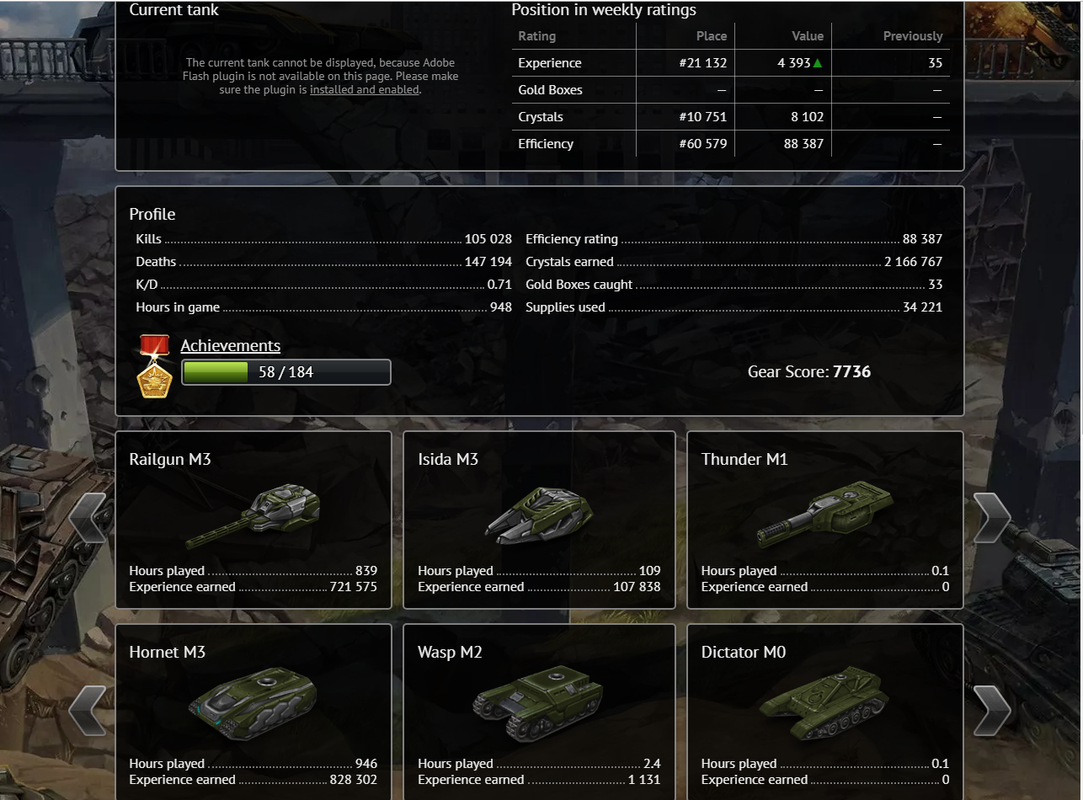Show next hulls with right arrow
Screen dimensions: 1083x800
pyautogui.click(x=992, y=710)
